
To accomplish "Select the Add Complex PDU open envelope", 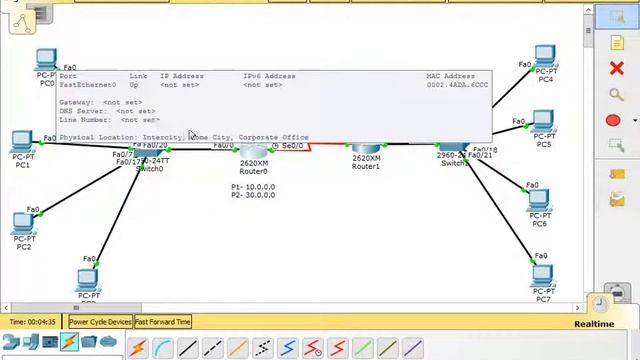I will pos(617,200).
